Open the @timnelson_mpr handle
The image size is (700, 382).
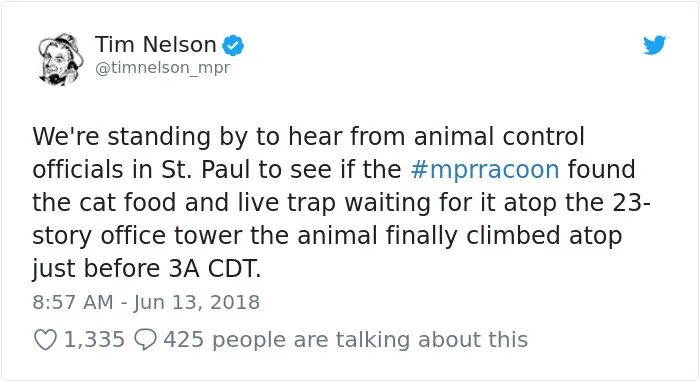[162, 68]
